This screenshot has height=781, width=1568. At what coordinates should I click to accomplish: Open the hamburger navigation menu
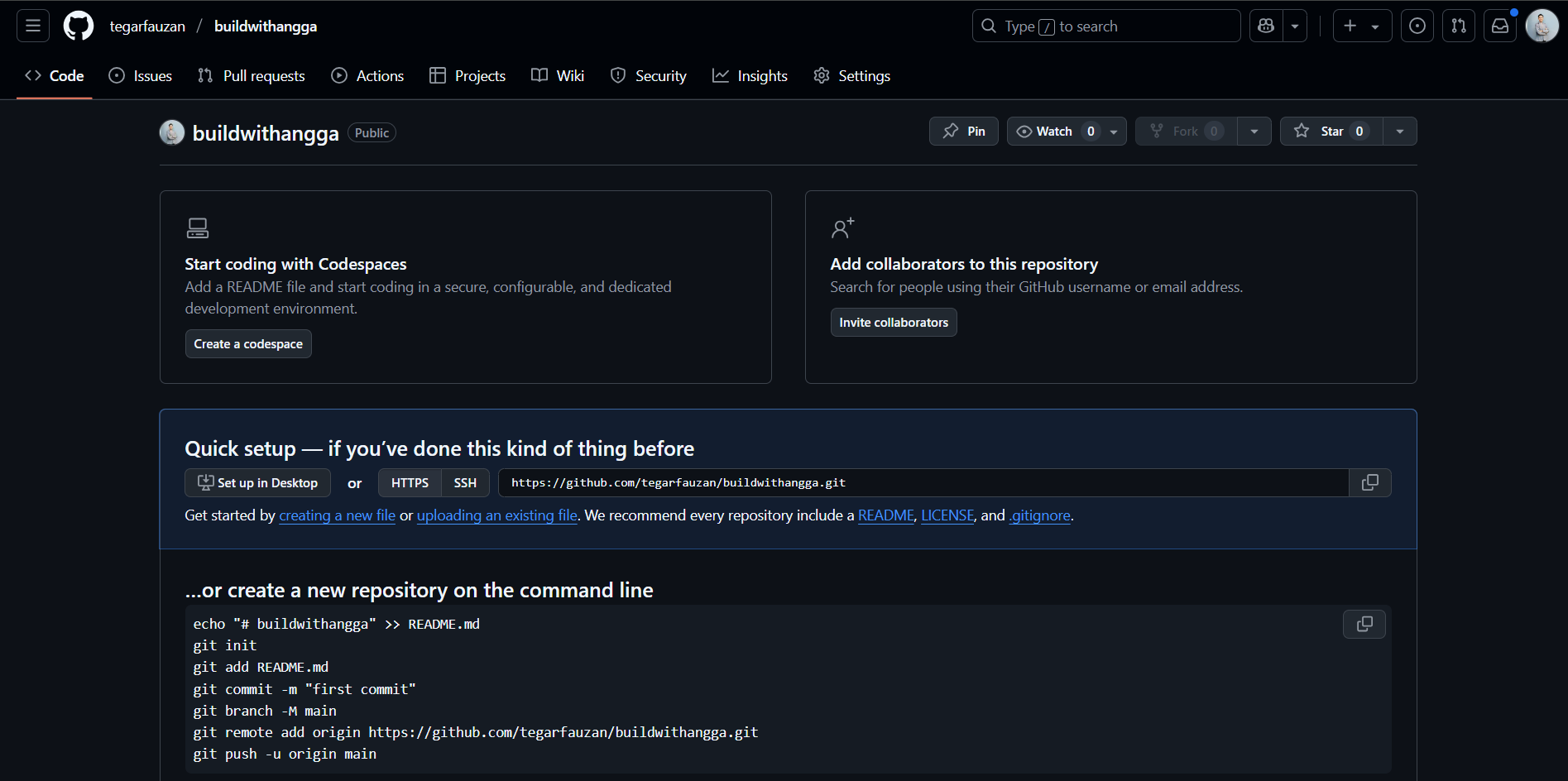click(x=33, y=26)
